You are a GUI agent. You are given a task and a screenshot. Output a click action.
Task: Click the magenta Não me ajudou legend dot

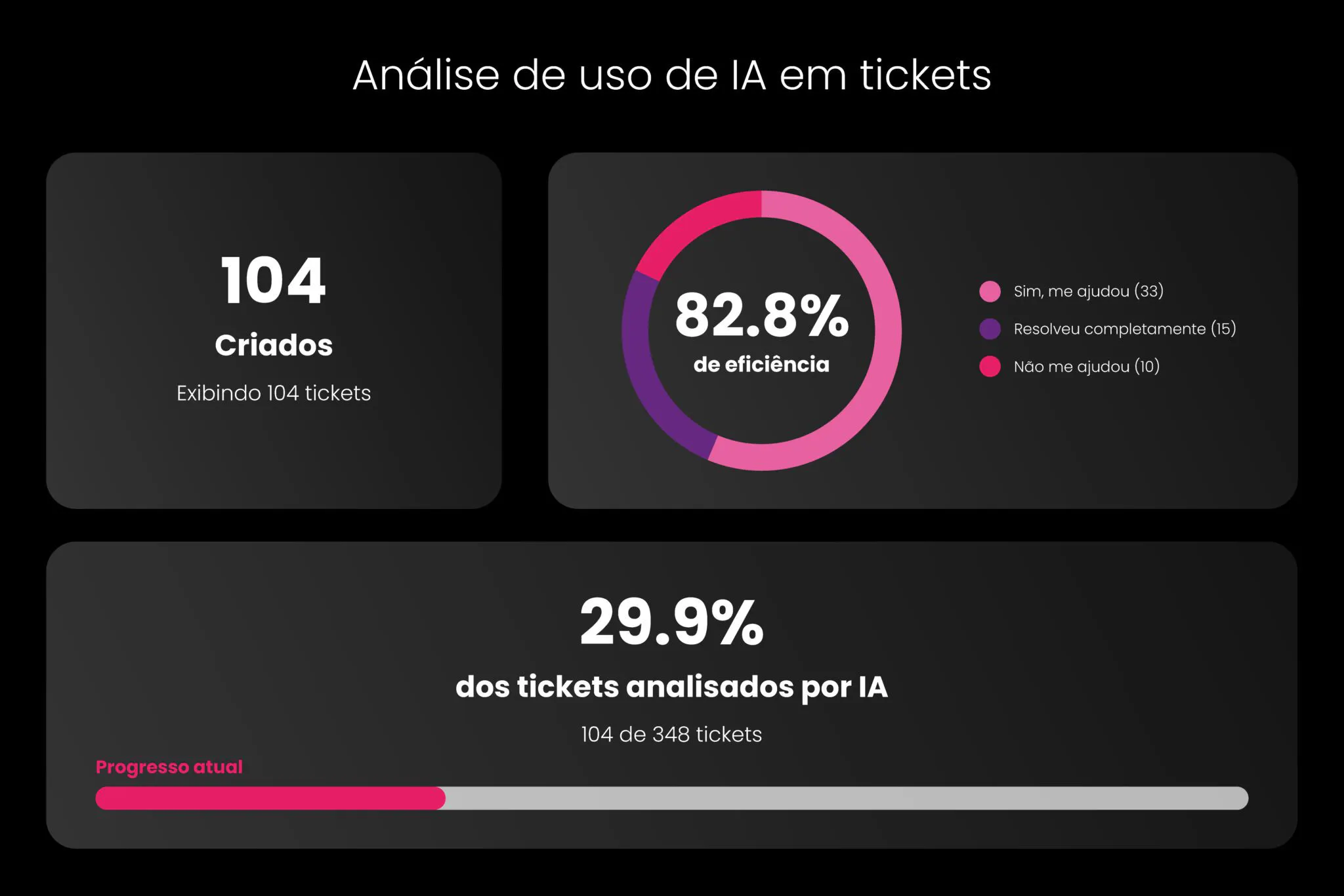[x=990, y=367]
